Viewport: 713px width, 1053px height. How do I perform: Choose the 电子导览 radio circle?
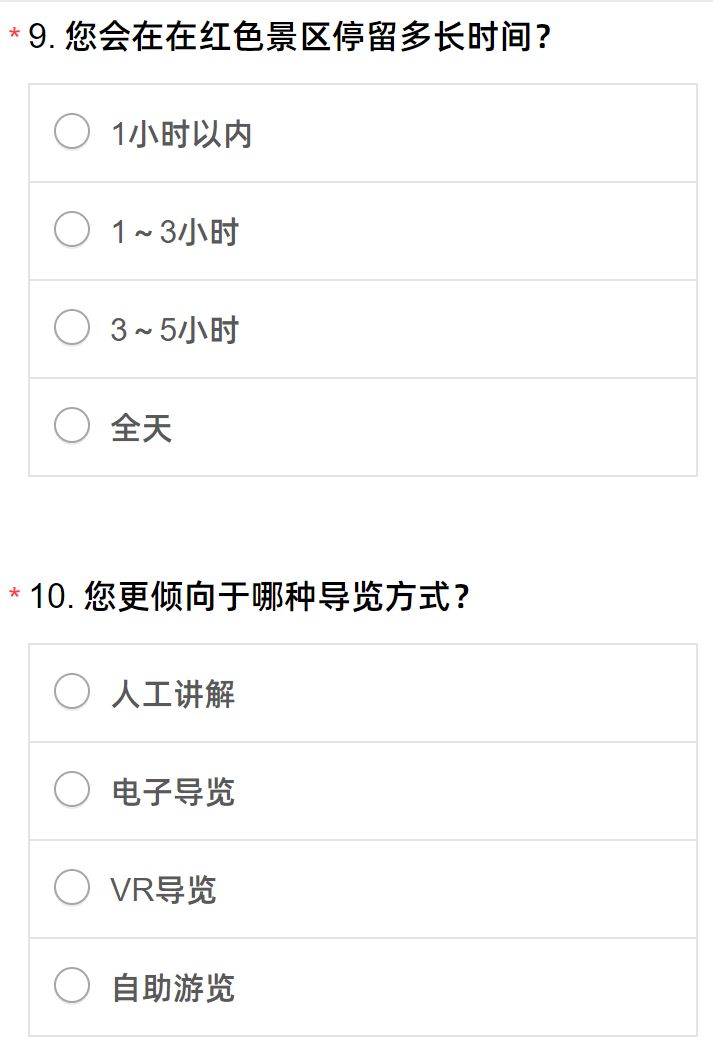pyautogui.click(x=72, y=790)
